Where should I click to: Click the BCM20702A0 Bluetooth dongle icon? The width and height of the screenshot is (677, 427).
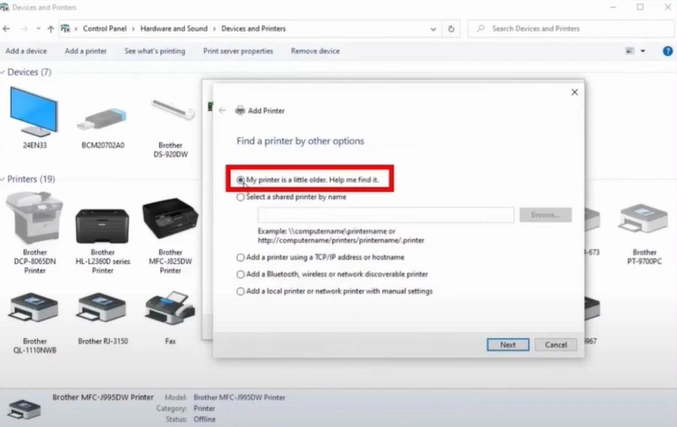[102, 119]
